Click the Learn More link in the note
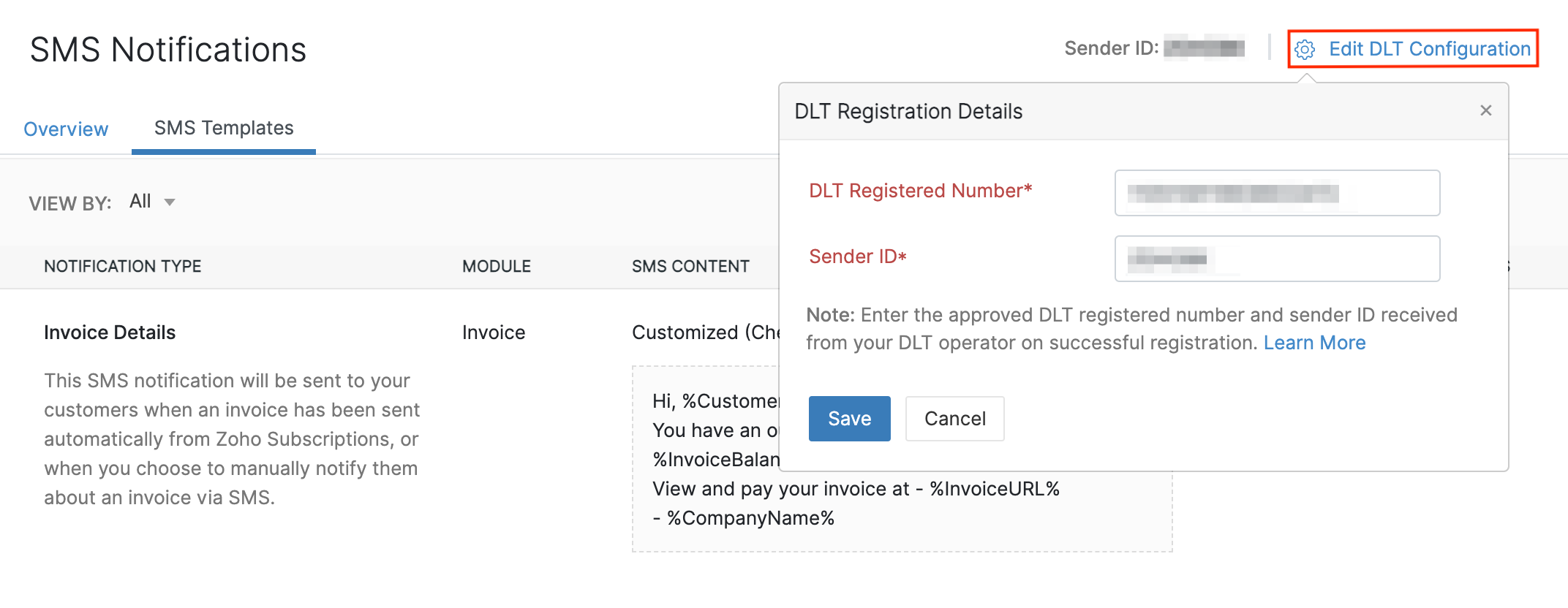 (x=1314, y=342)
